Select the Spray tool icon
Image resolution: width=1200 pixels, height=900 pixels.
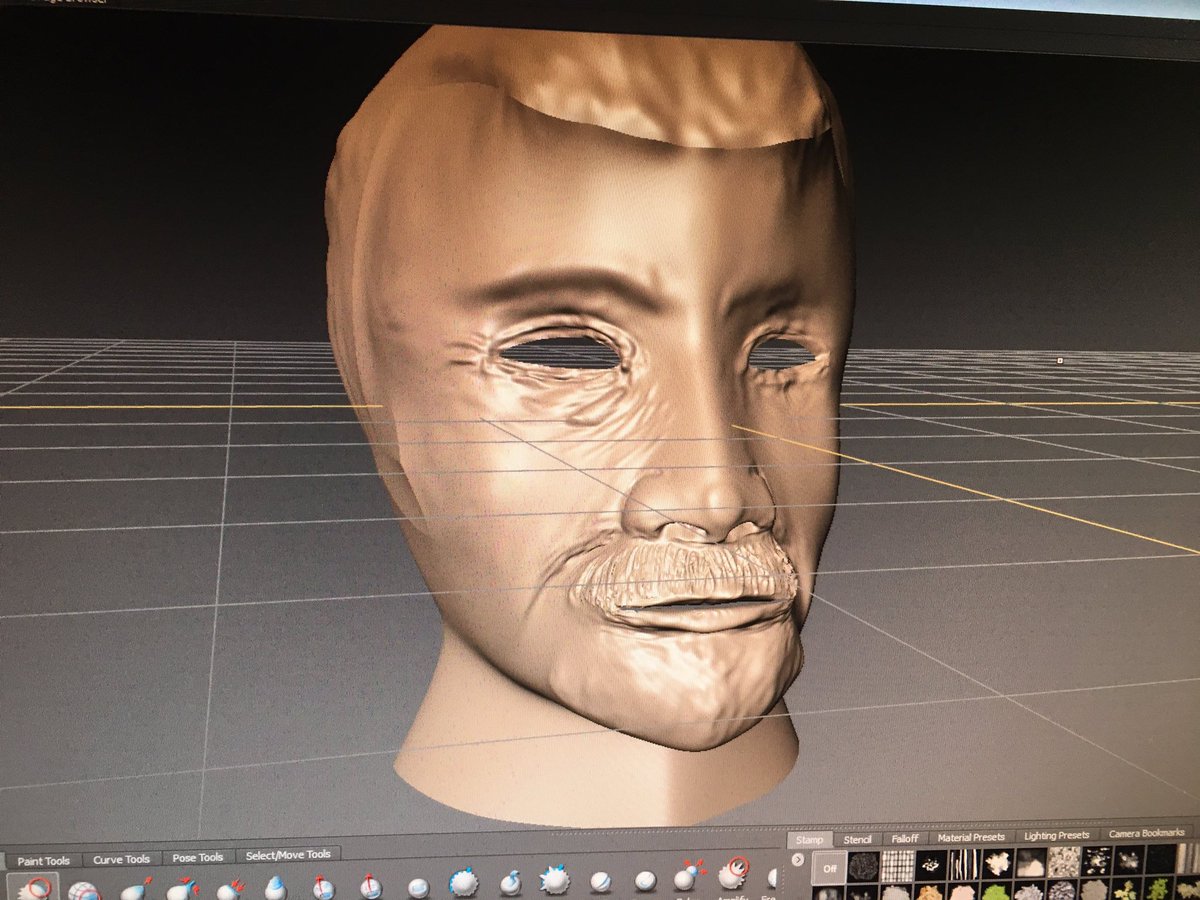click(x=322, y=887)
